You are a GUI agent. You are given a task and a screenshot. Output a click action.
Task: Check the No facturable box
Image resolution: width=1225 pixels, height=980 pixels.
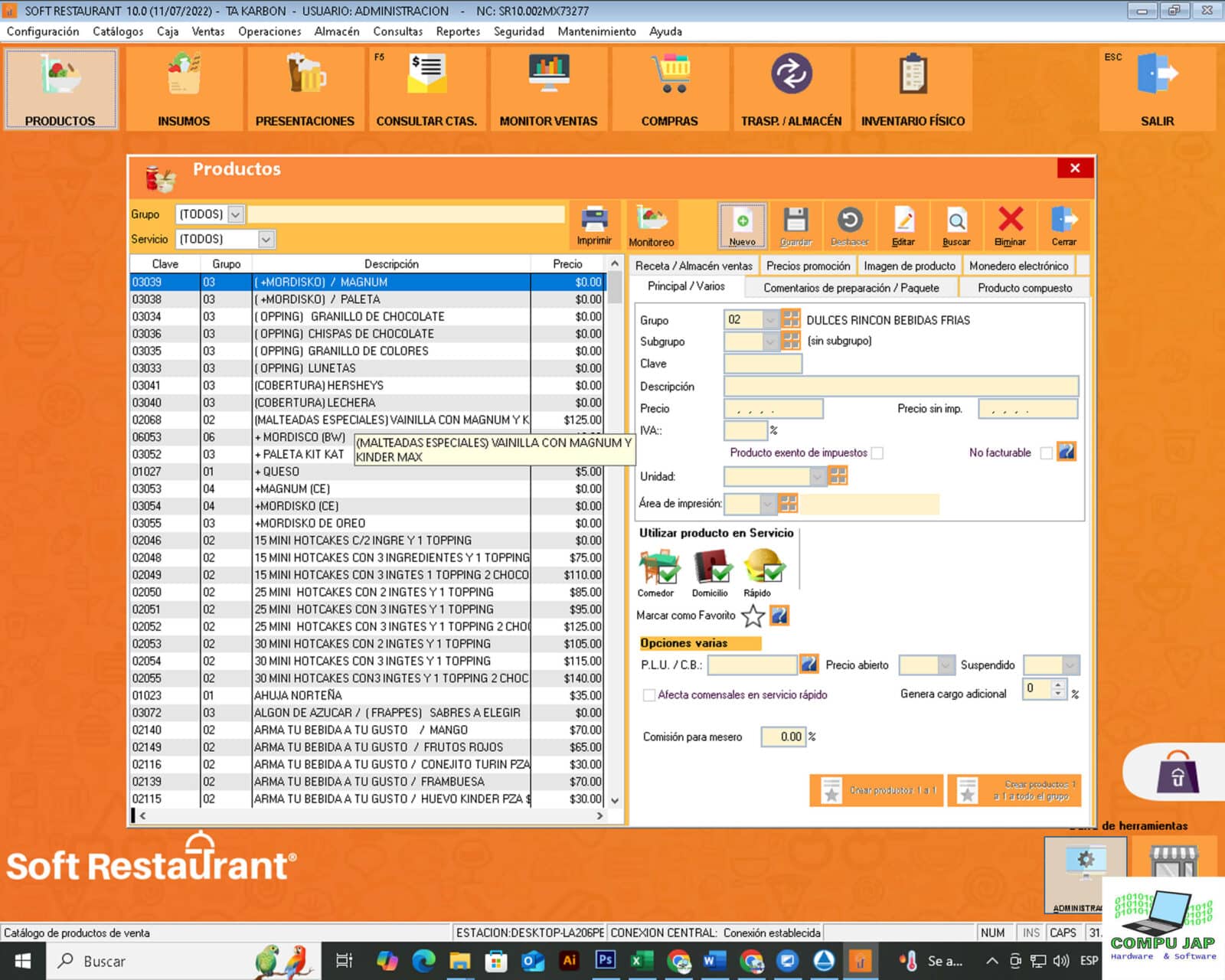pyautogui.click(x=1046, y=452)
